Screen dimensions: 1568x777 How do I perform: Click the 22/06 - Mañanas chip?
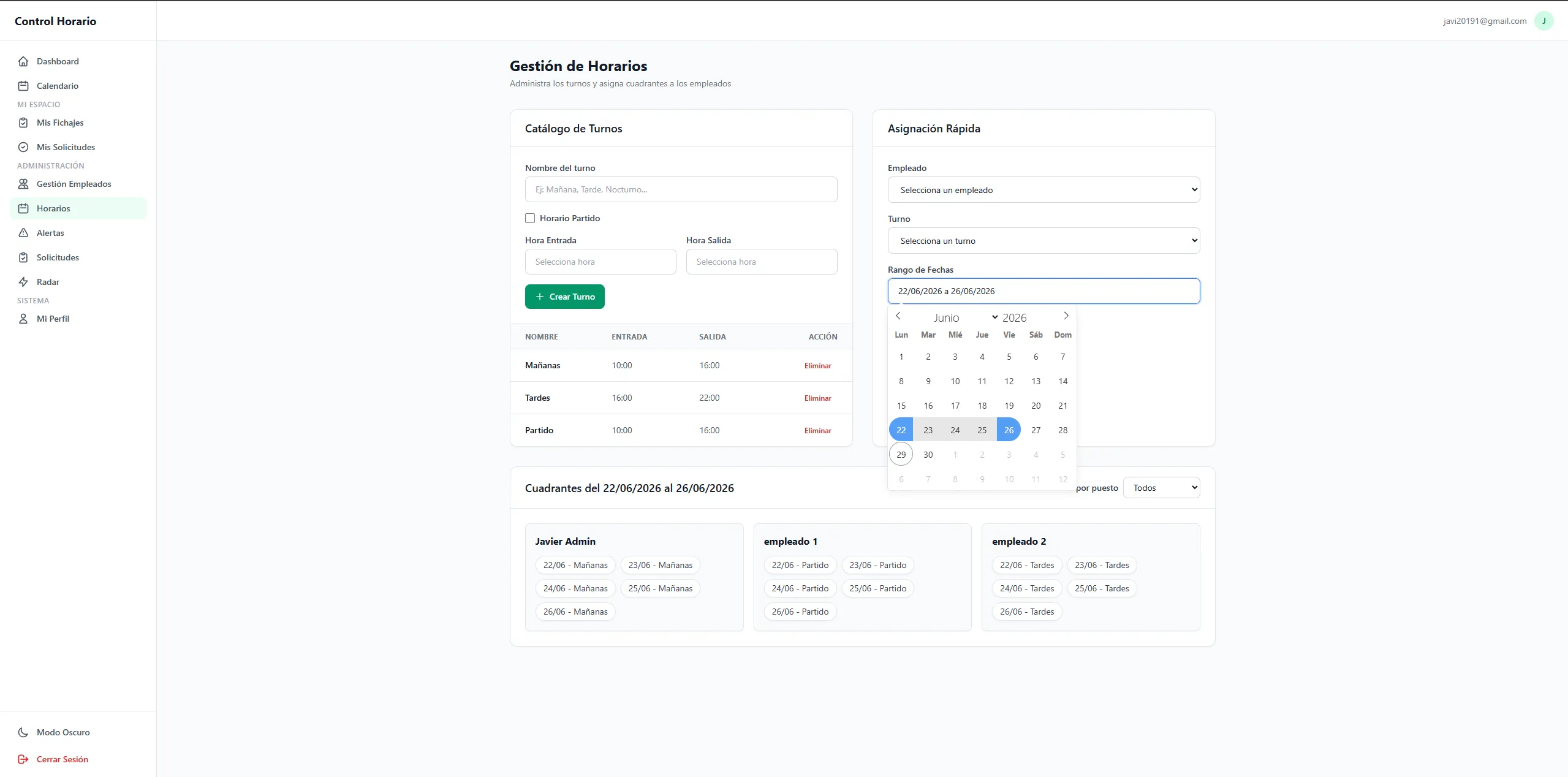[575, 565]
